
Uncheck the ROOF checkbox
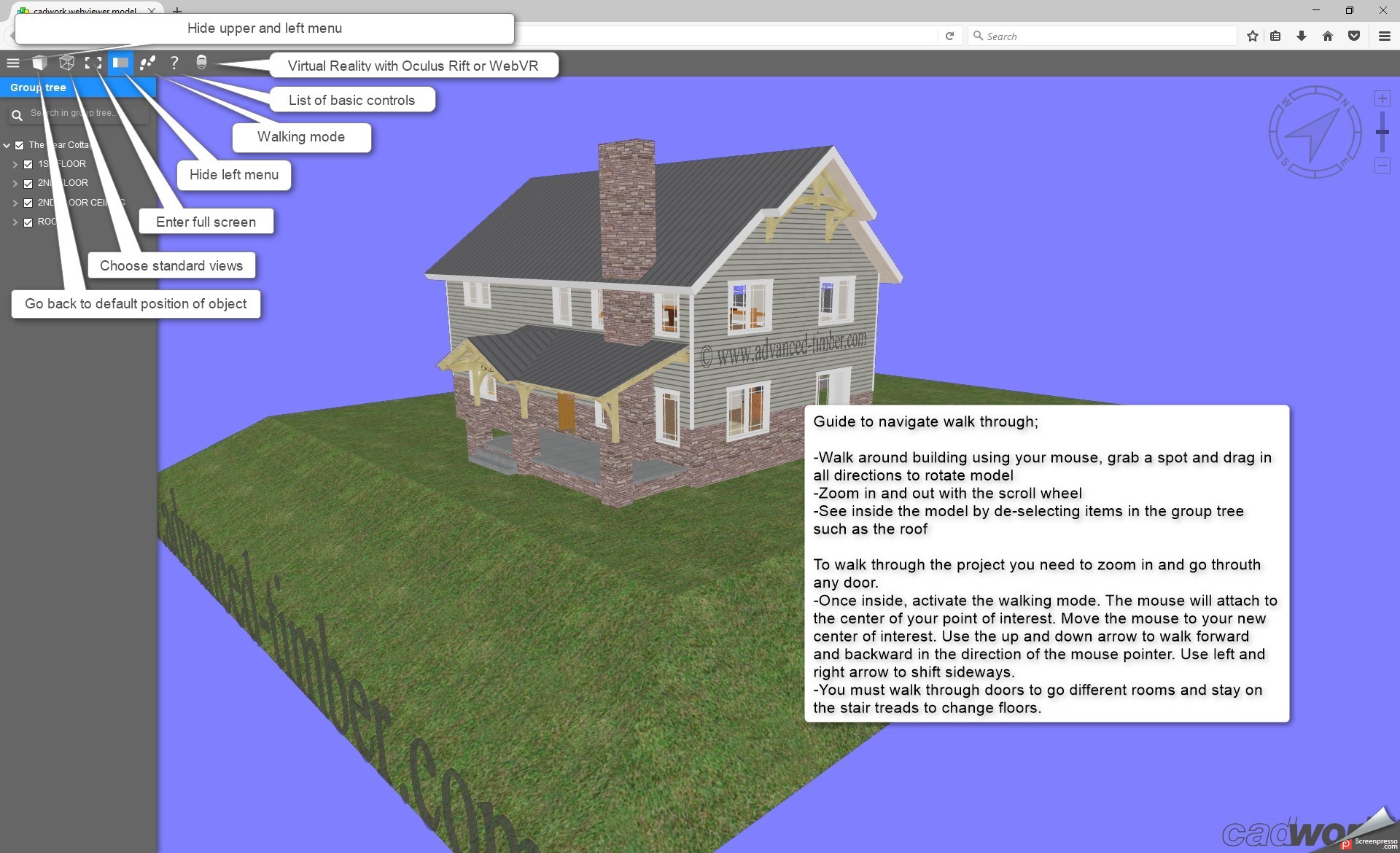pyautogui.click(x=28, y=222)
